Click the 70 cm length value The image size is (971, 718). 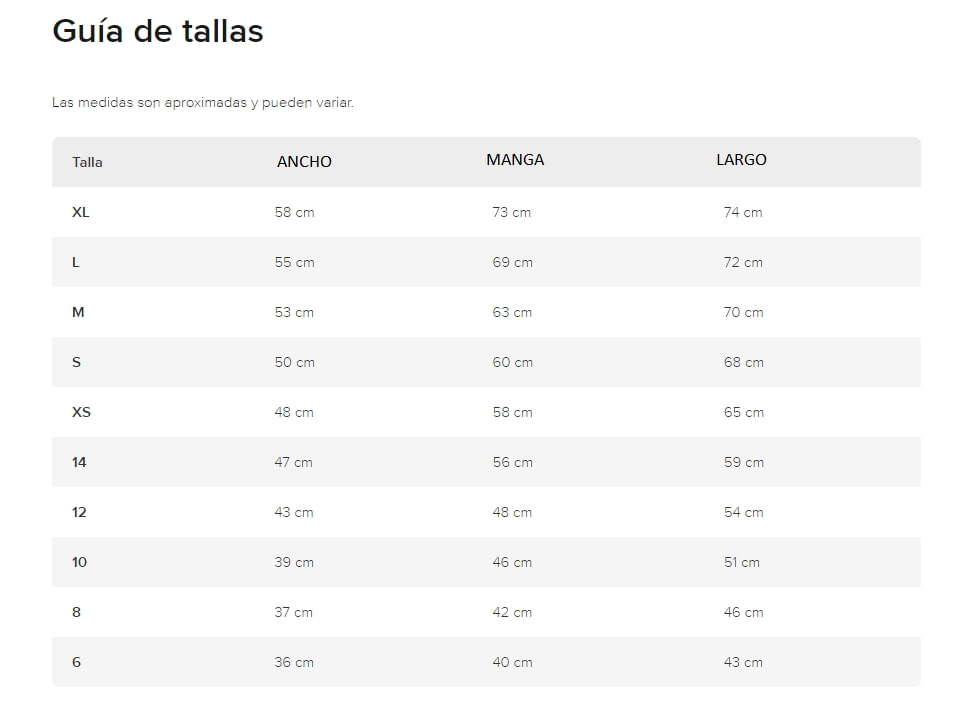[x=743, y=312]
